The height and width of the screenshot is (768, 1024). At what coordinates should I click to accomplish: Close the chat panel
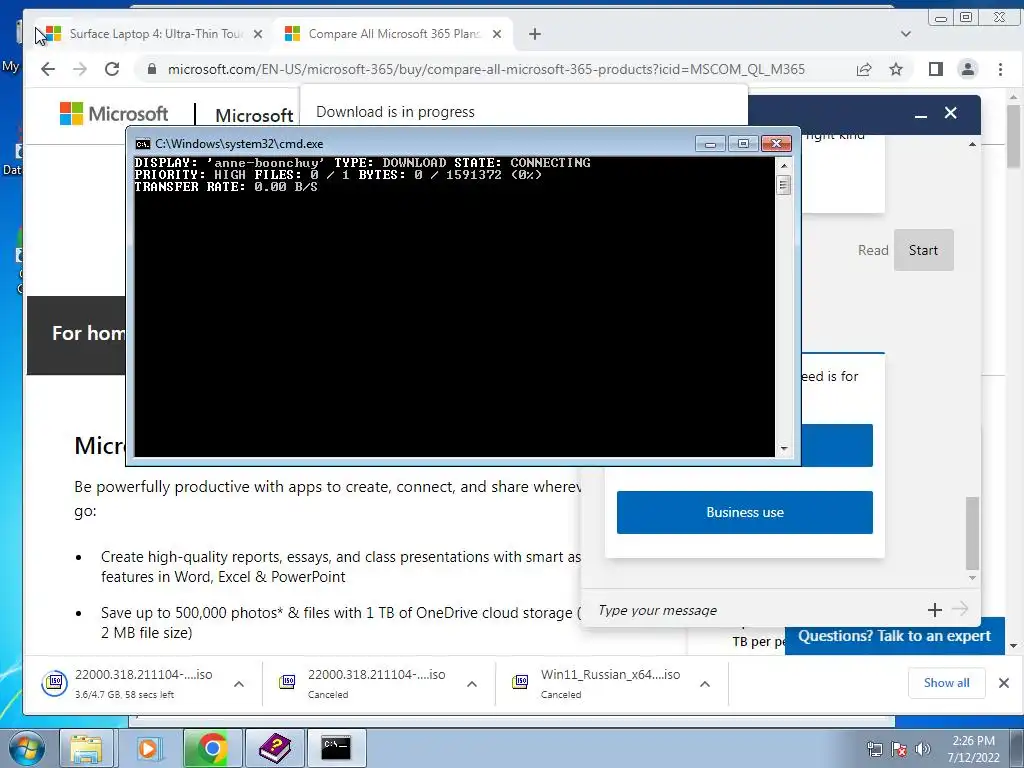(951, 113)
